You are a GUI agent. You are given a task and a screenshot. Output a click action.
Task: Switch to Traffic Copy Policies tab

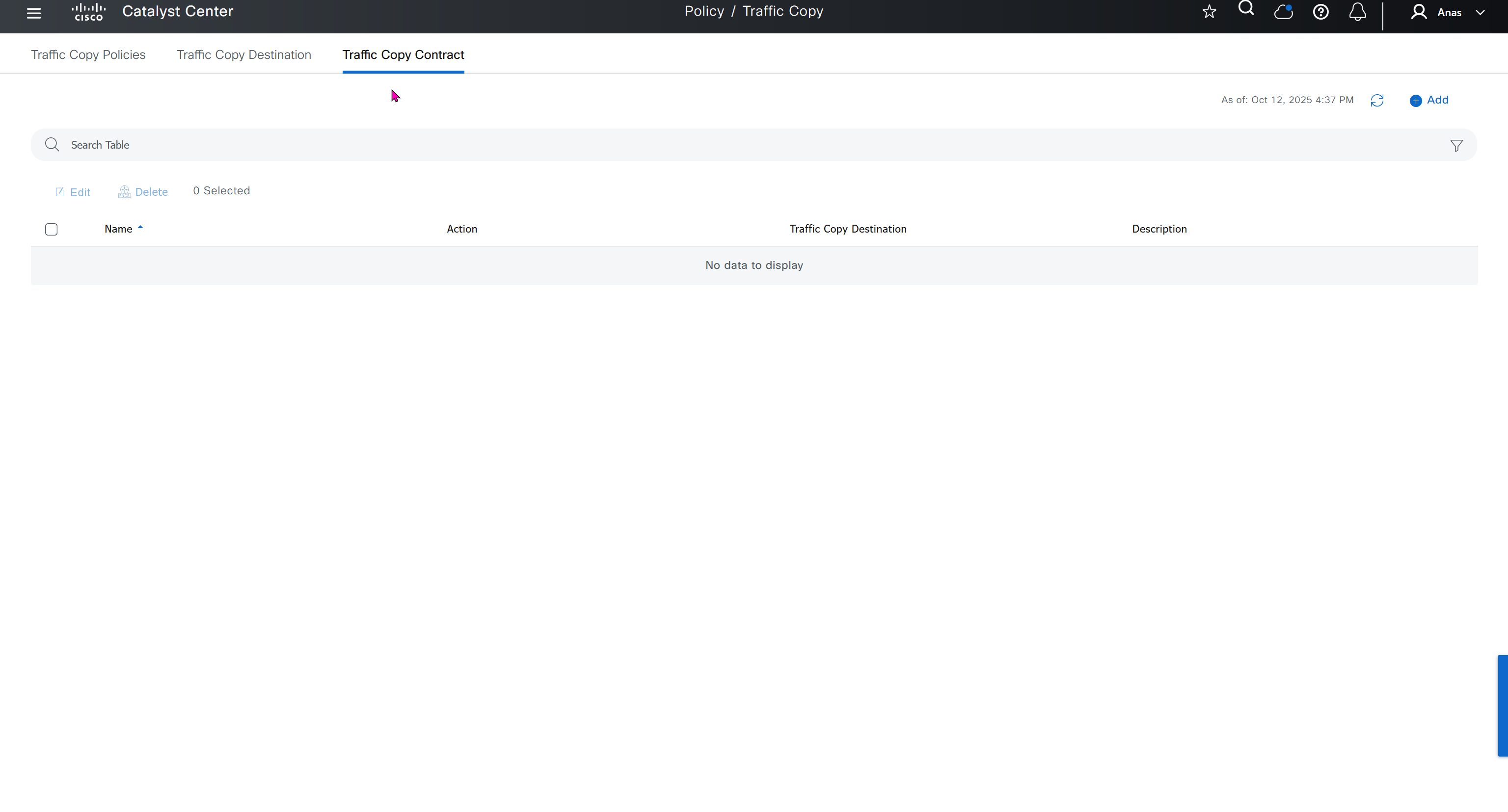tap(88, 54)
